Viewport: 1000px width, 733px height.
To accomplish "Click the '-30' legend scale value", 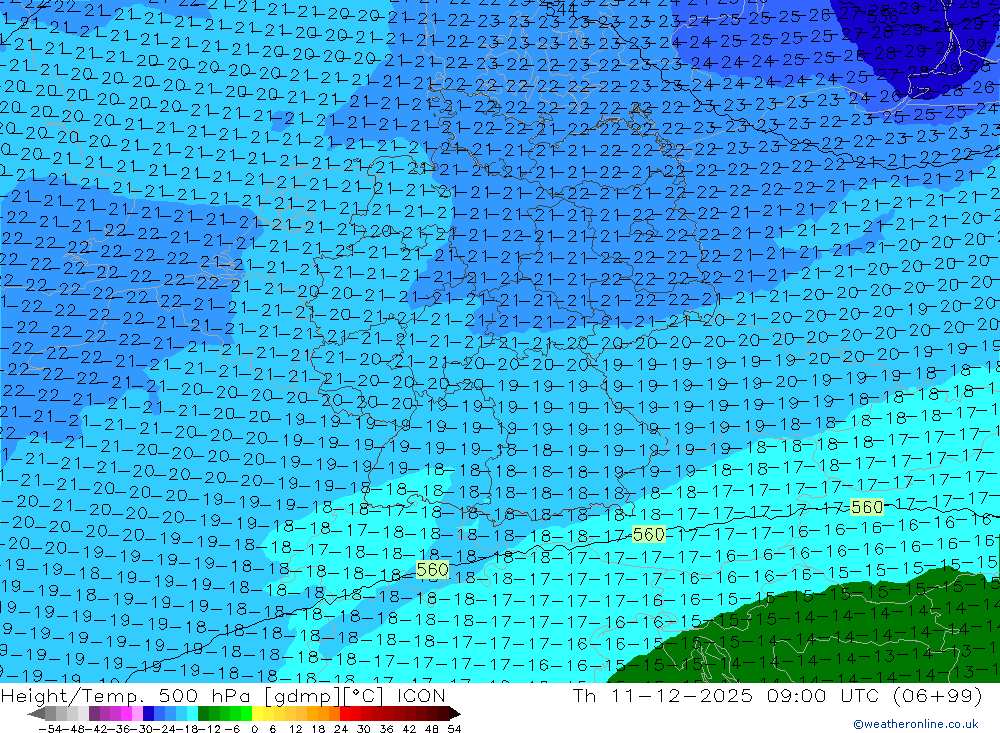I will pyautogui.click(x=142, y=729).
